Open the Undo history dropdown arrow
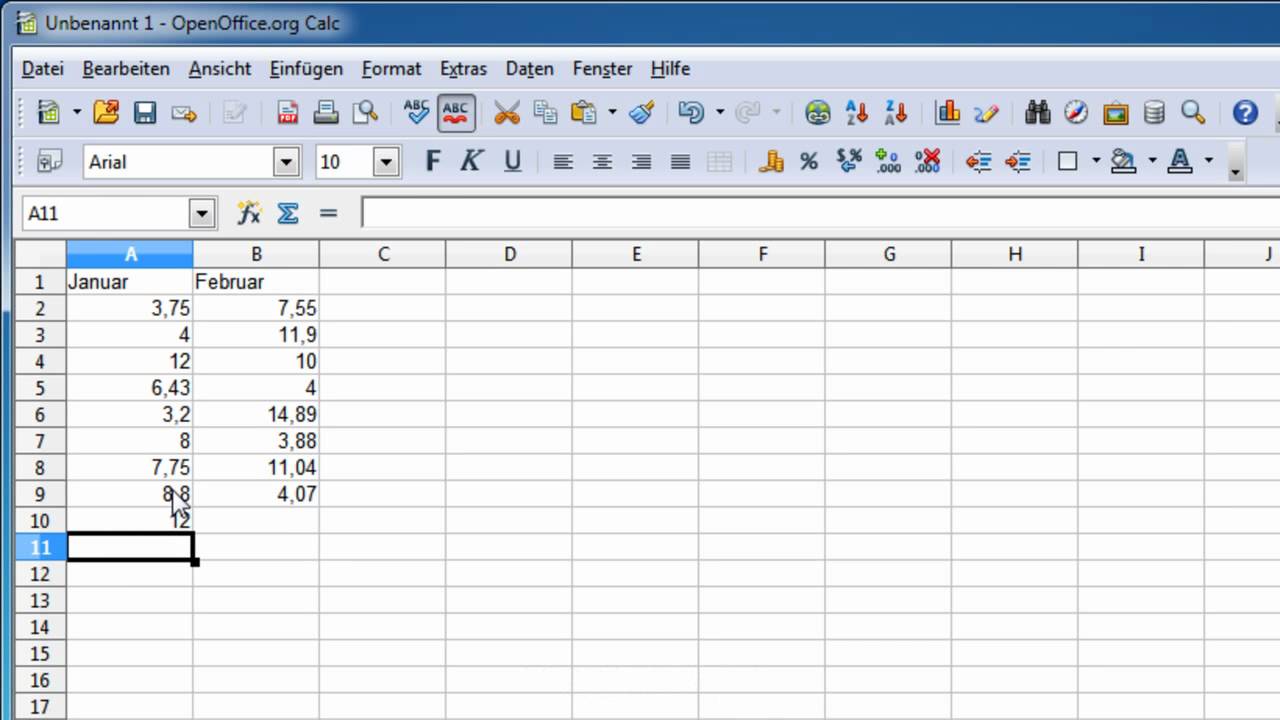The image size is (1280, 720). [x=719, y=112]
